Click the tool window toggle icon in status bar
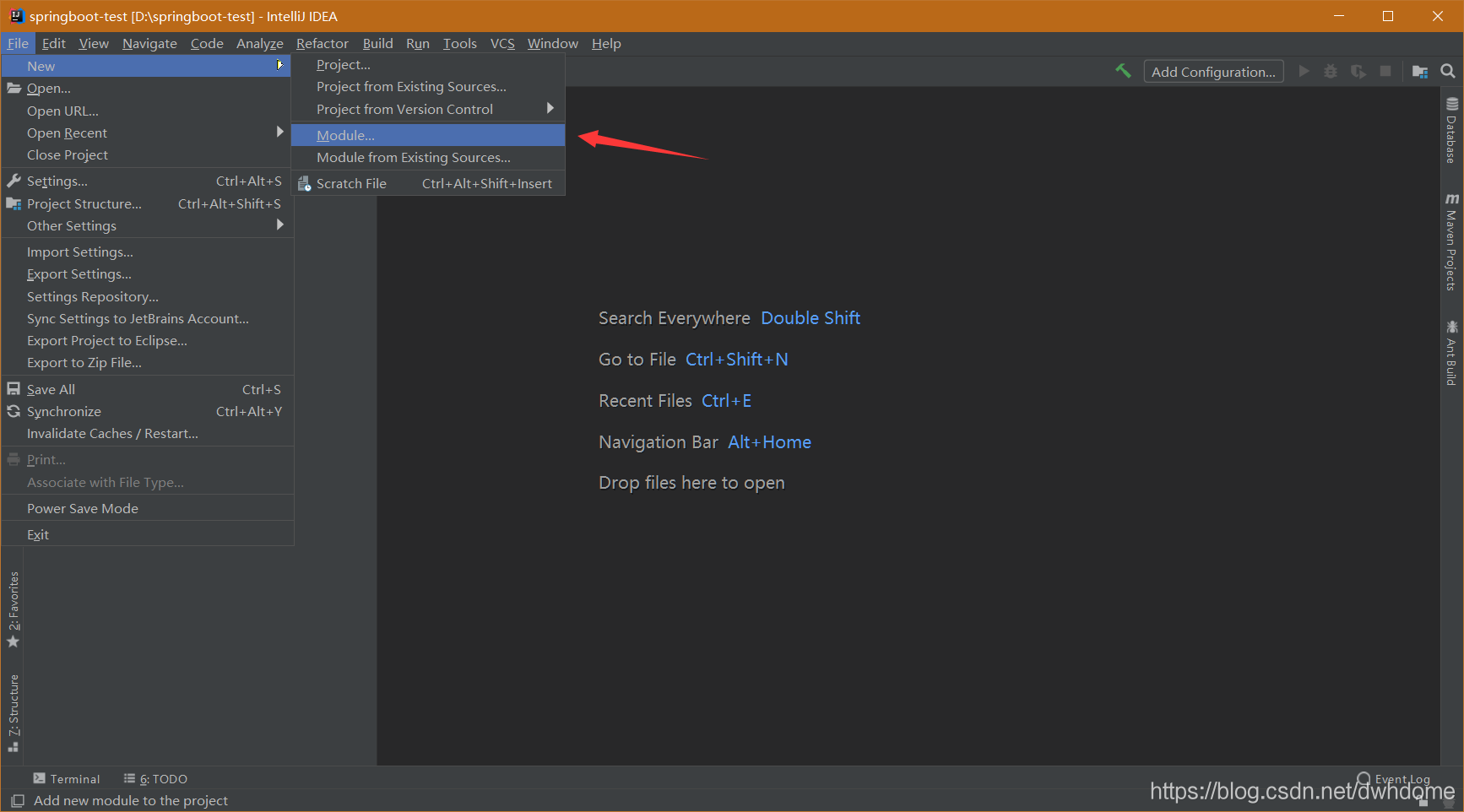This screenshot has width=1464, height=812. [17, 800]
